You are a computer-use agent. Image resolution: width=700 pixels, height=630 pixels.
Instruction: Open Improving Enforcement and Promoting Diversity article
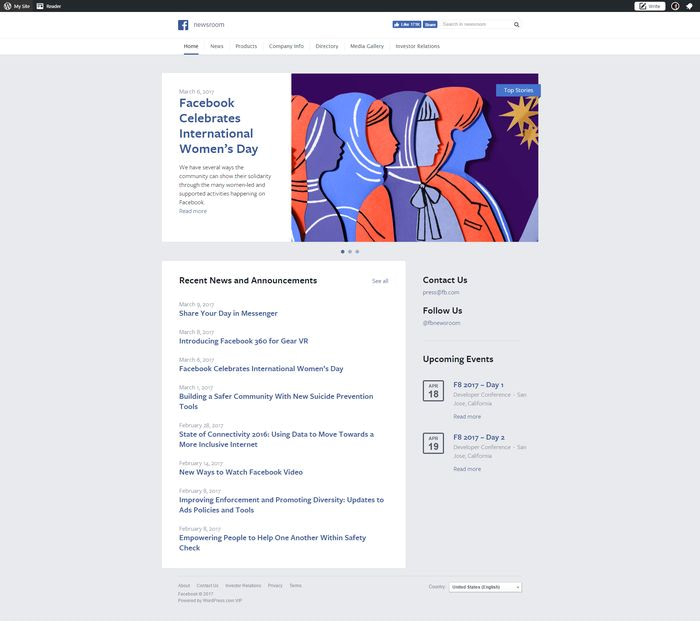tap(281, 505)
